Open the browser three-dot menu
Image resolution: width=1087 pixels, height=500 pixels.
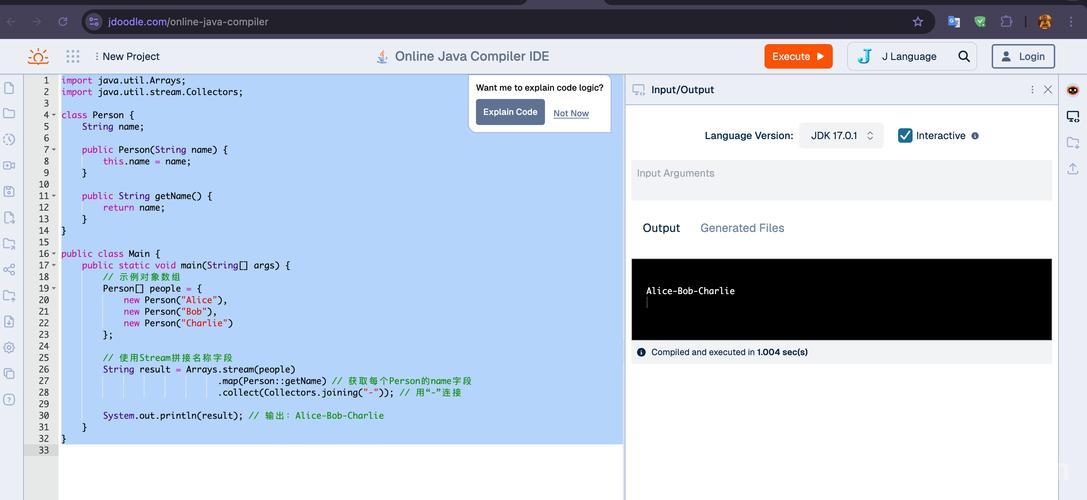(x=1071, y=21)
